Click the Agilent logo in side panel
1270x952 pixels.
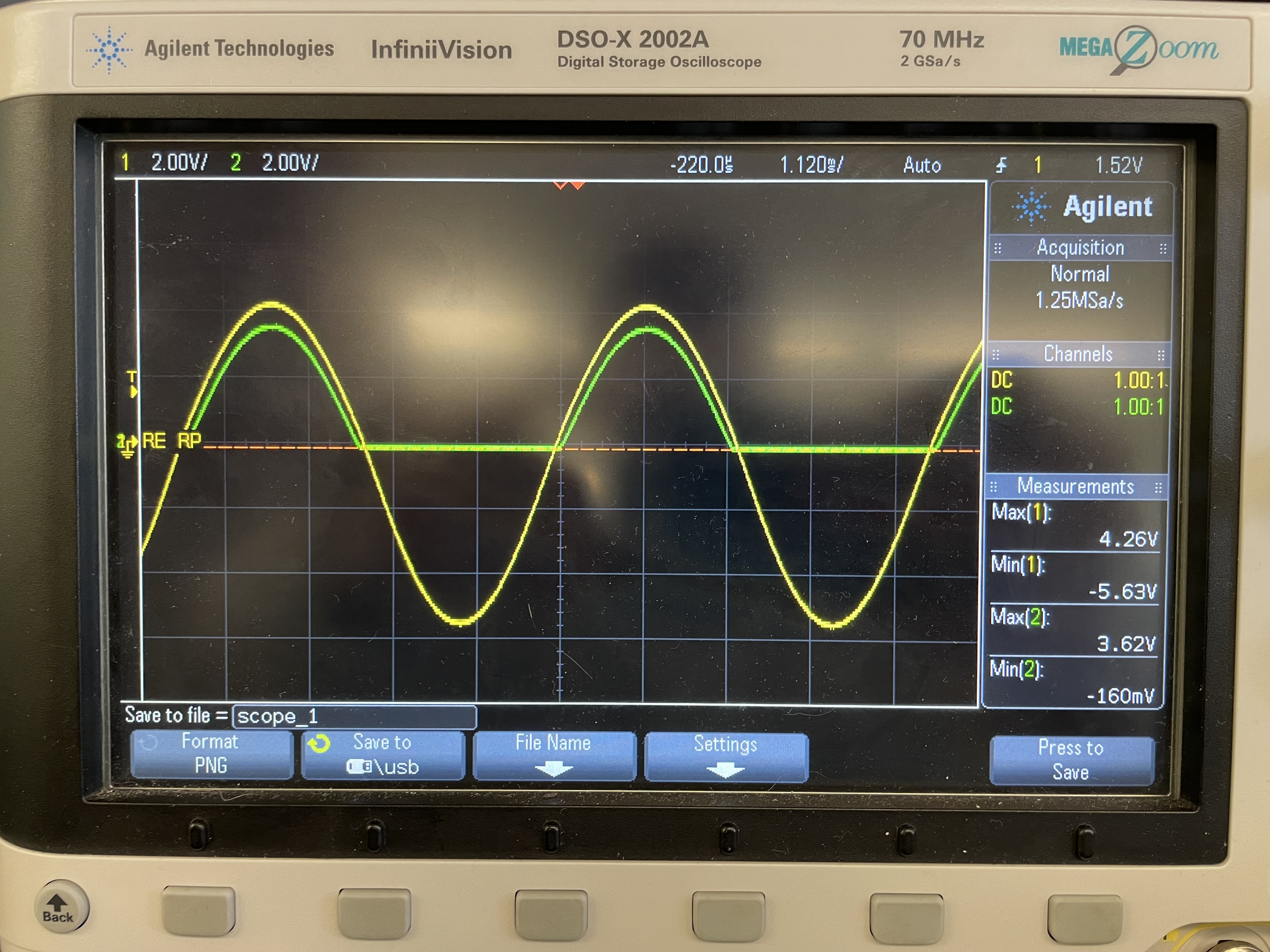point(1082,207)
